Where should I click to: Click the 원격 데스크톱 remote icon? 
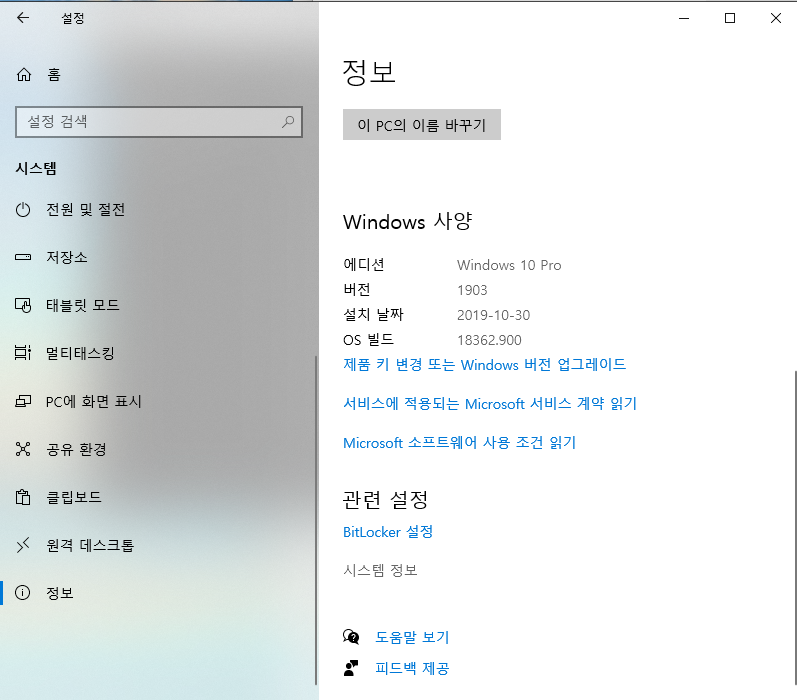pos(23,545)
